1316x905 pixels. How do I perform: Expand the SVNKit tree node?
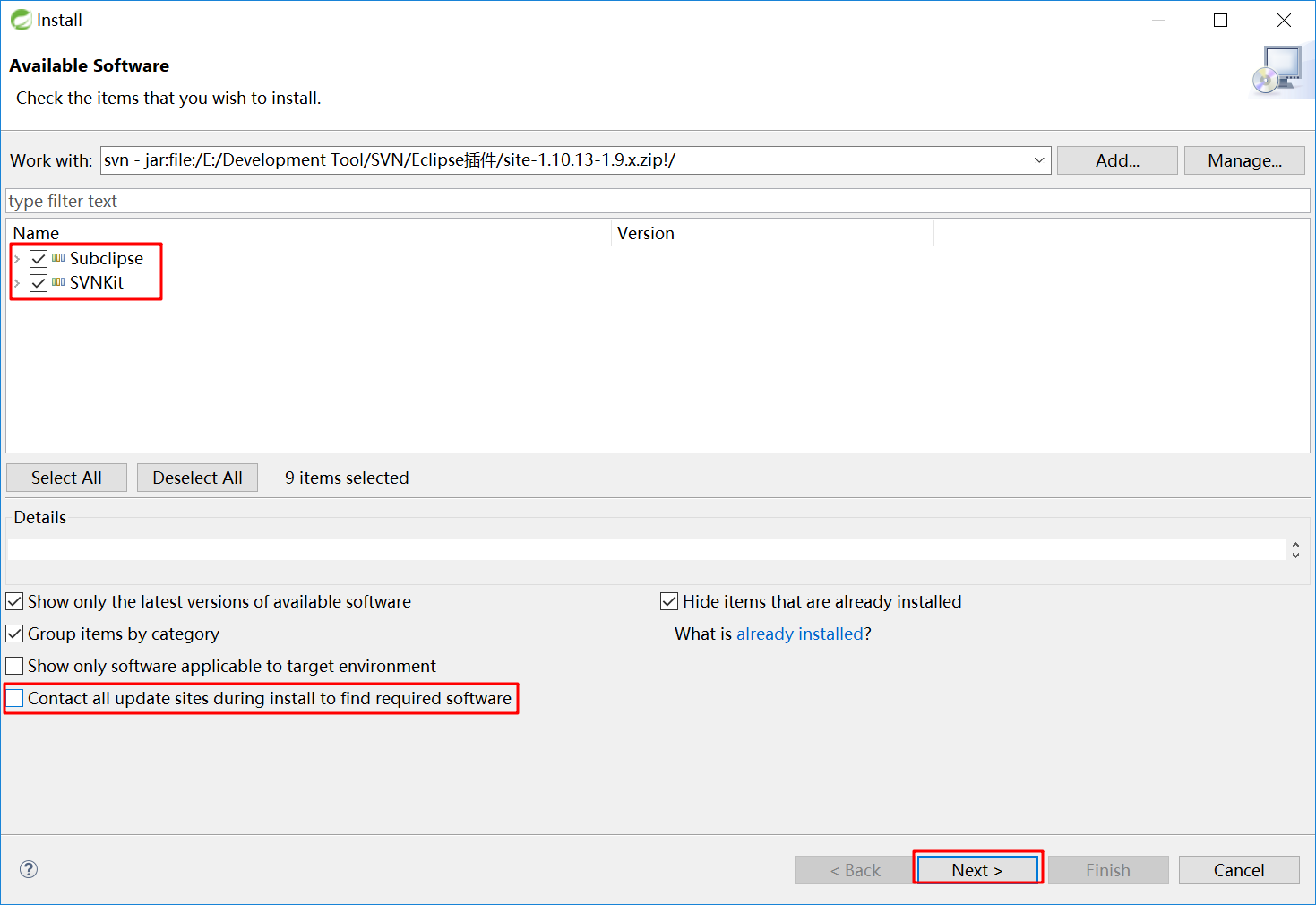[x=17, y=283]
